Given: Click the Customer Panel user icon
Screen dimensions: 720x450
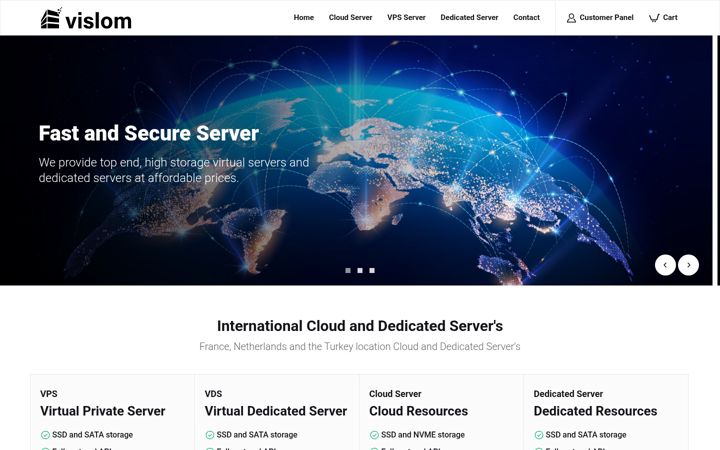Looking at the screenshot, I should 571,18.
